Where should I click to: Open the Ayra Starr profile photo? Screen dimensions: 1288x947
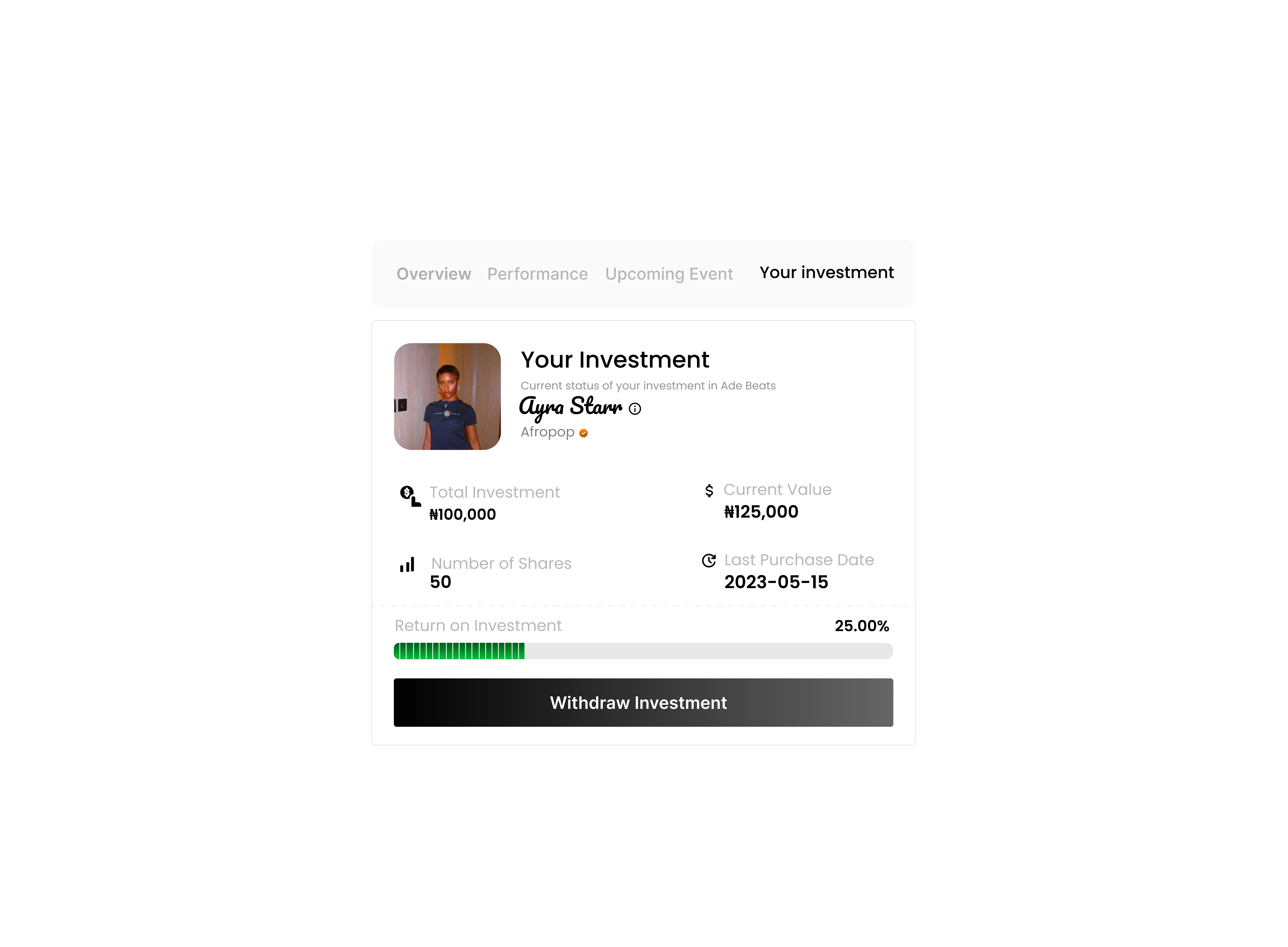click(447, 397)
